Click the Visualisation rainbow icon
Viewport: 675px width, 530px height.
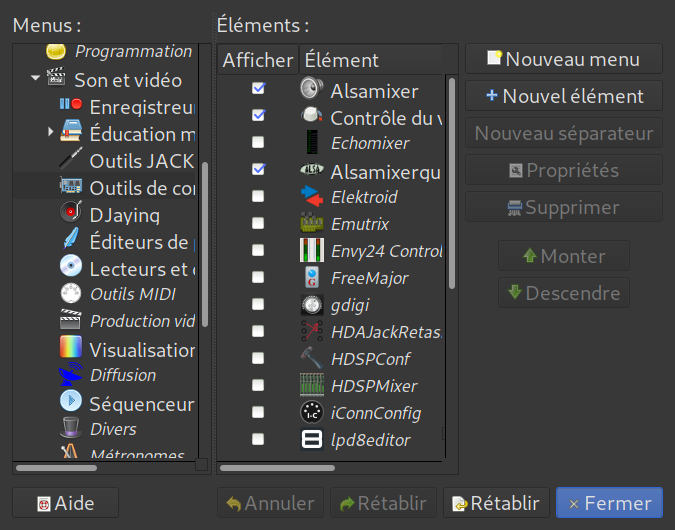[70, 348]
